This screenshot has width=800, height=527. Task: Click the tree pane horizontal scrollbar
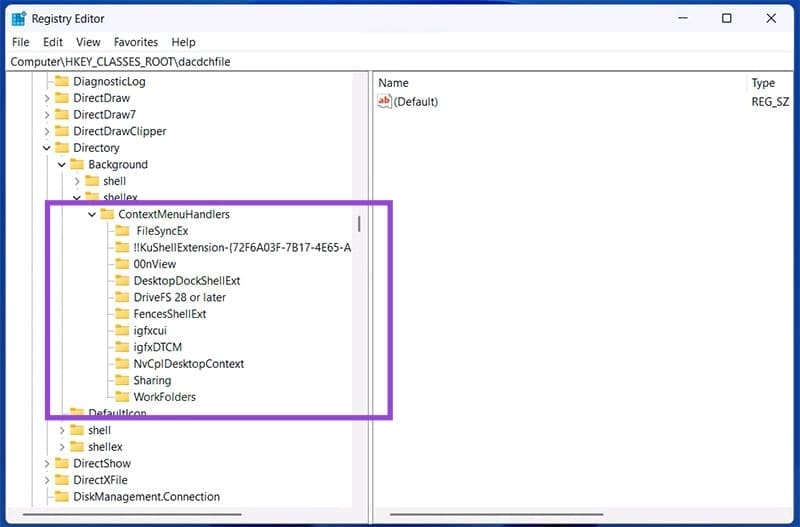133,515
